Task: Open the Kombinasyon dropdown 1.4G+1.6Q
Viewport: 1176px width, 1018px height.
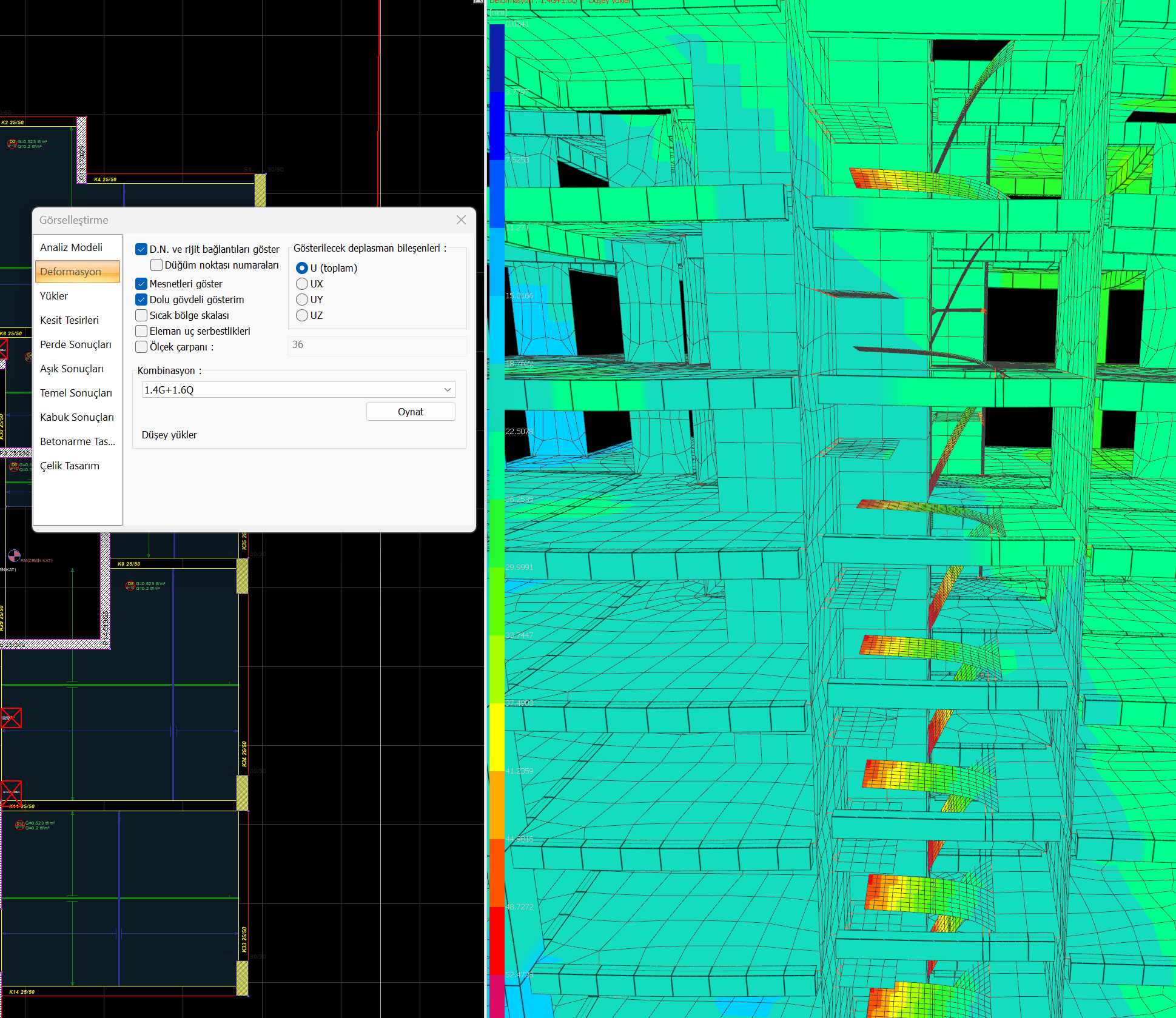Action: [x=298, y=390]
